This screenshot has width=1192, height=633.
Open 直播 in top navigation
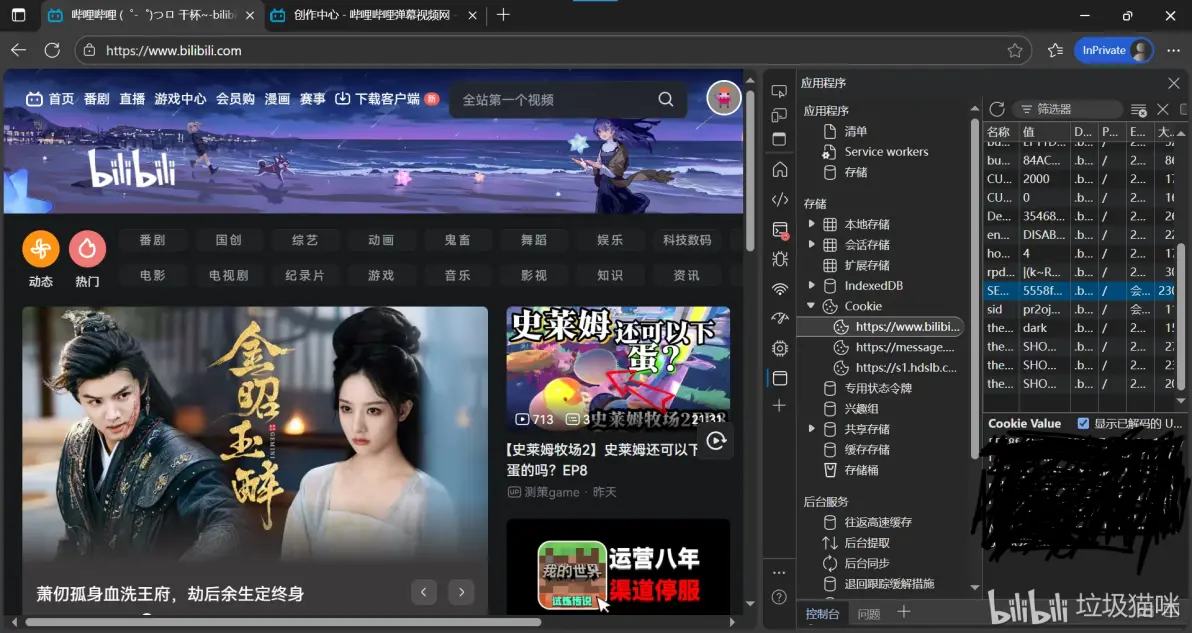pos(132,99)
